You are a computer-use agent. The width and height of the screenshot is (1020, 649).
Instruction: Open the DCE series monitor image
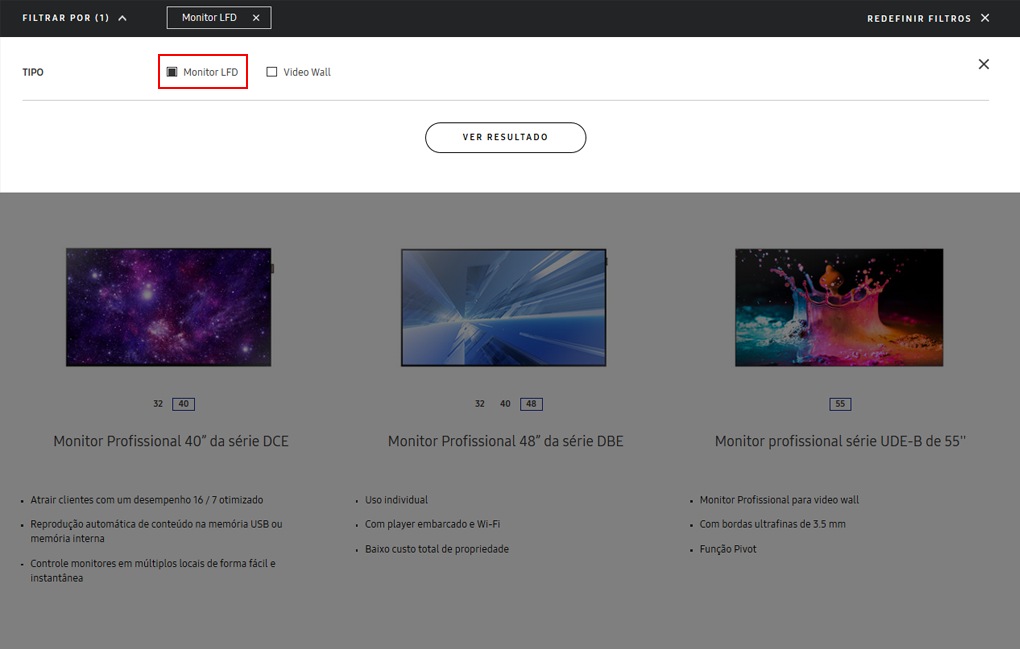pyautogui.click(x=169, y=307)
